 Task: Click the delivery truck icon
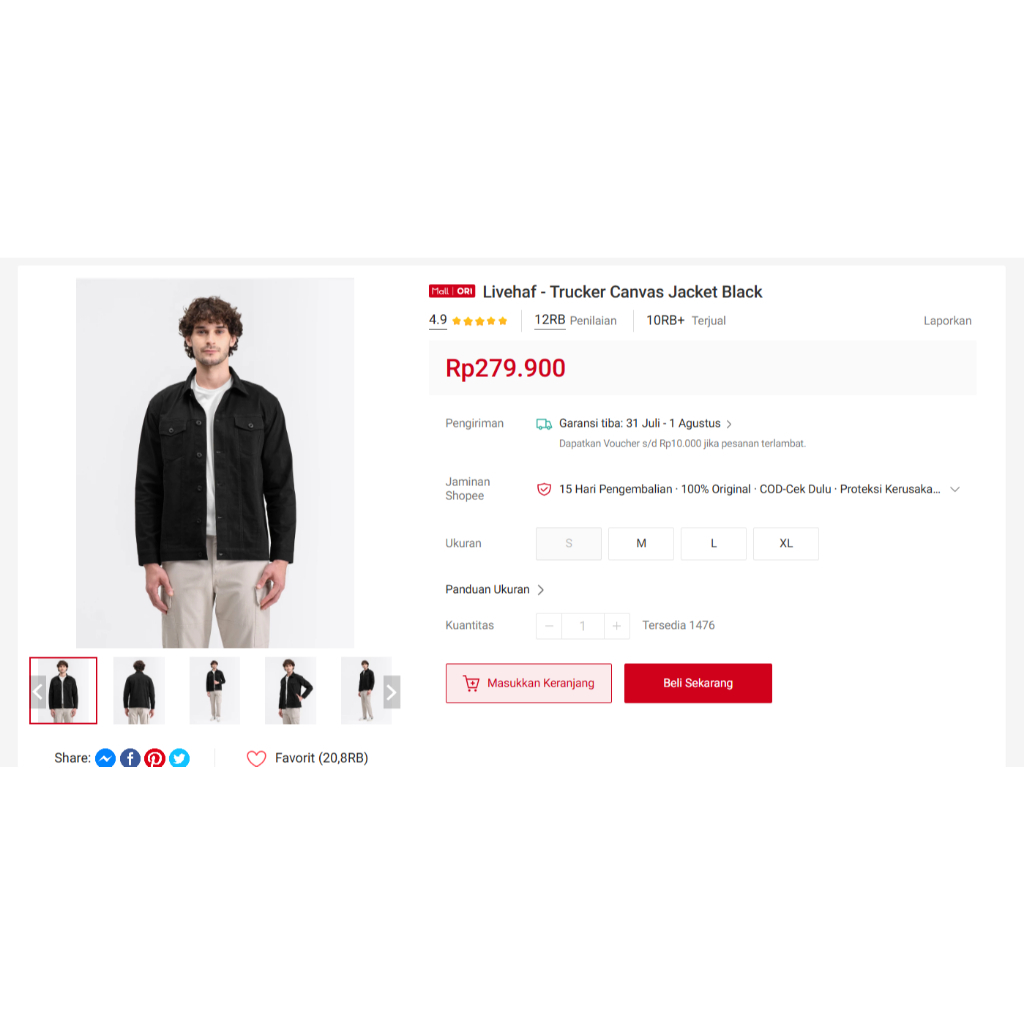click(x=544, y=424)
